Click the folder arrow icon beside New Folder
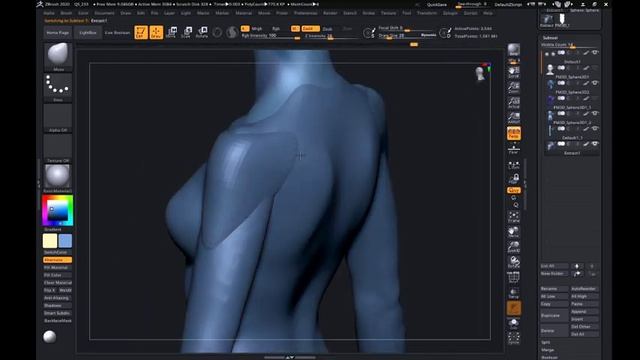 (x=577, y=274)
